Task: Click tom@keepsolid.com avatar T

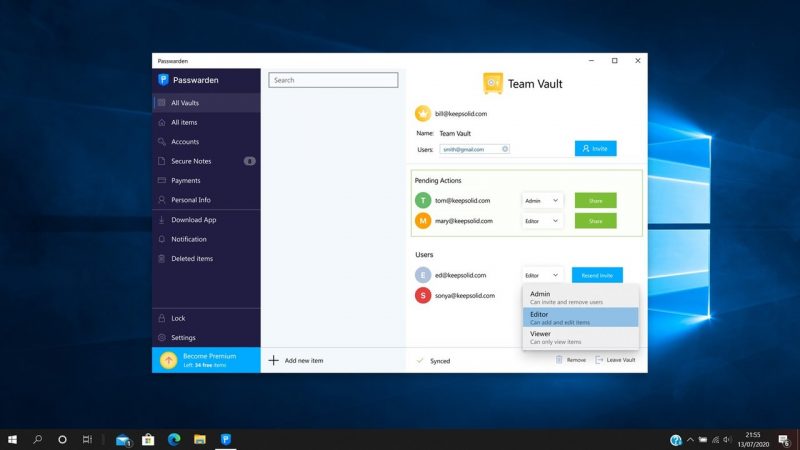Action: [422, 201]
